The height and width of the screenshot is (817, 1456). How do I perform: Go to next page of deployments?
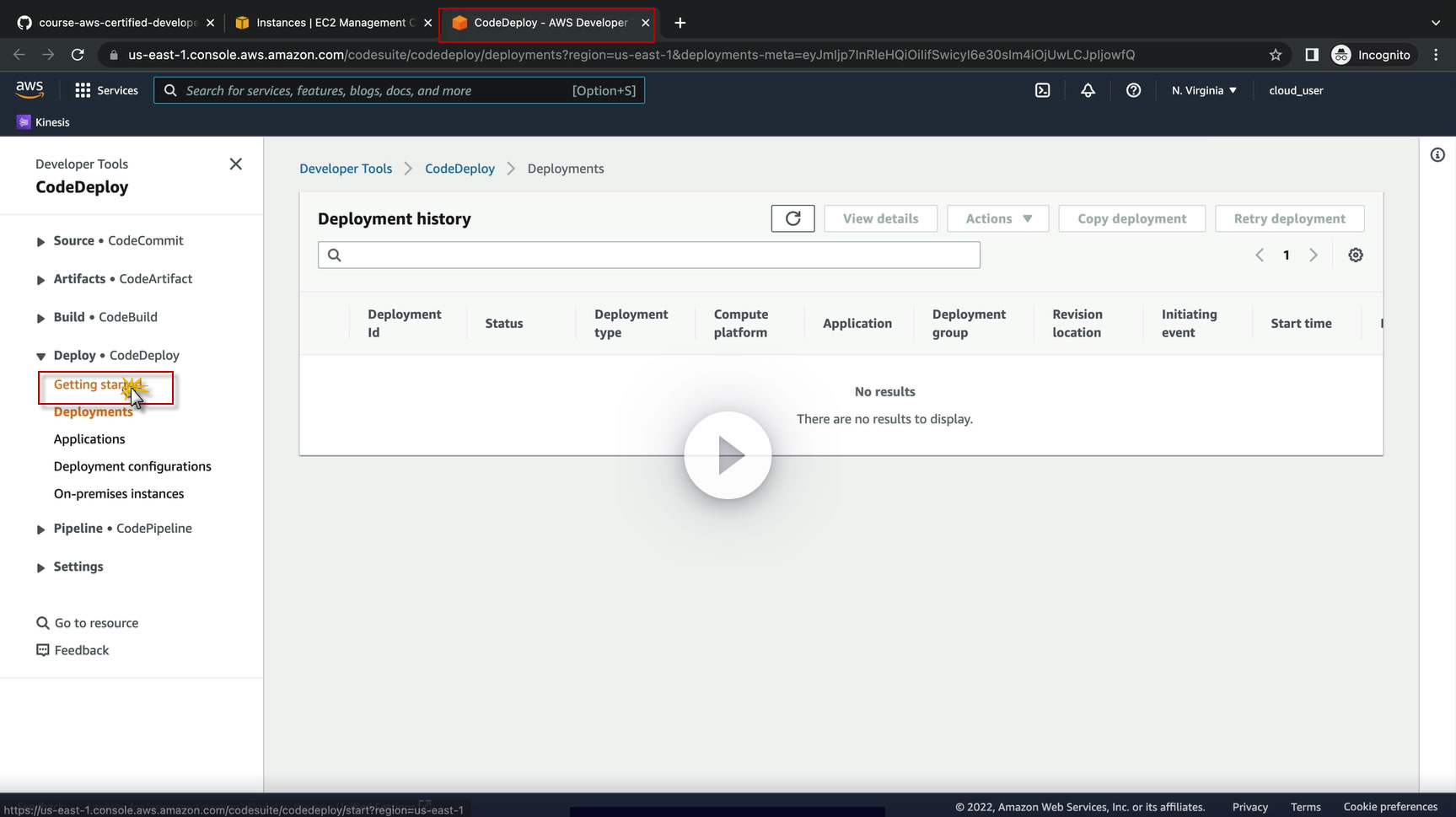point(1314,255)
